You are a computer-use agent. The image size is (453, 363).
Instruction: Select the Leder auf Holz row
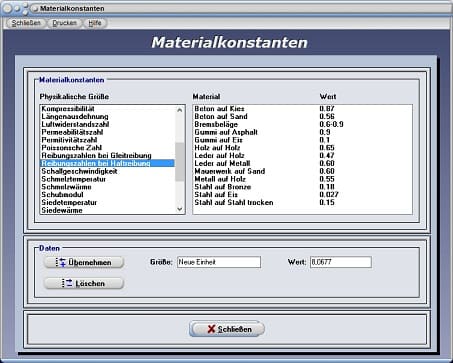coord(302,156)
